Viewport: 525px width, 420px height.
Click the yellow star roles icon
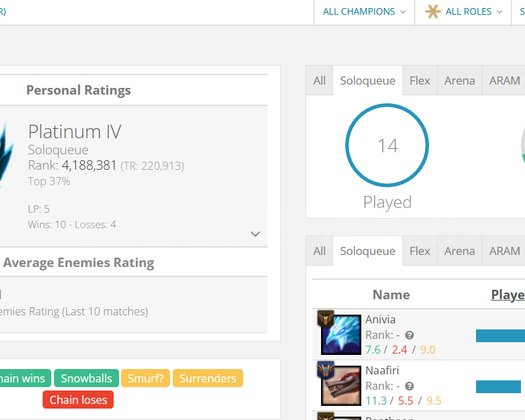tap(433, 12)
